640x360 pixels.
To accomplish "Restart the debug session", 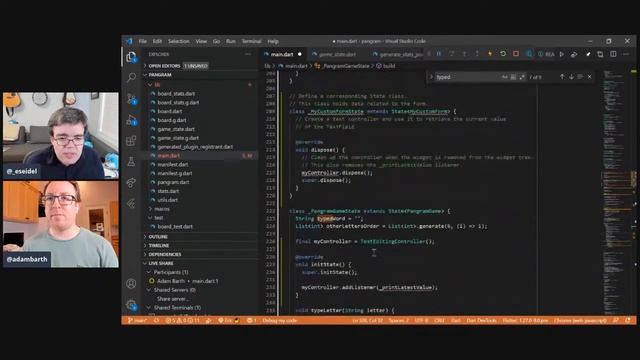I will pyautogui.click(x=503, y=54).
